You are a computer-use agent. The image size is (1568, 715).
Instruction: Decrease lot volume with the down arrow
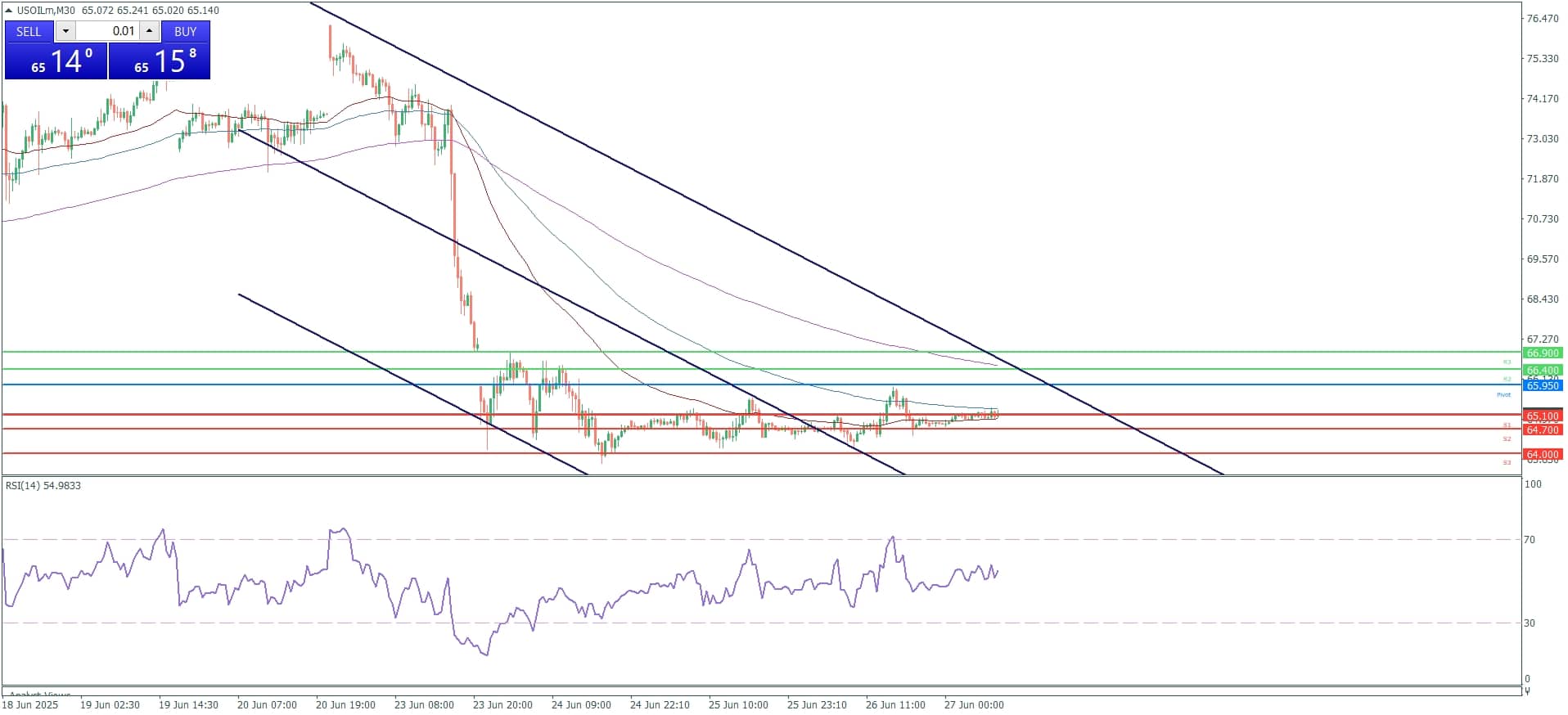(x=65, y=31)
